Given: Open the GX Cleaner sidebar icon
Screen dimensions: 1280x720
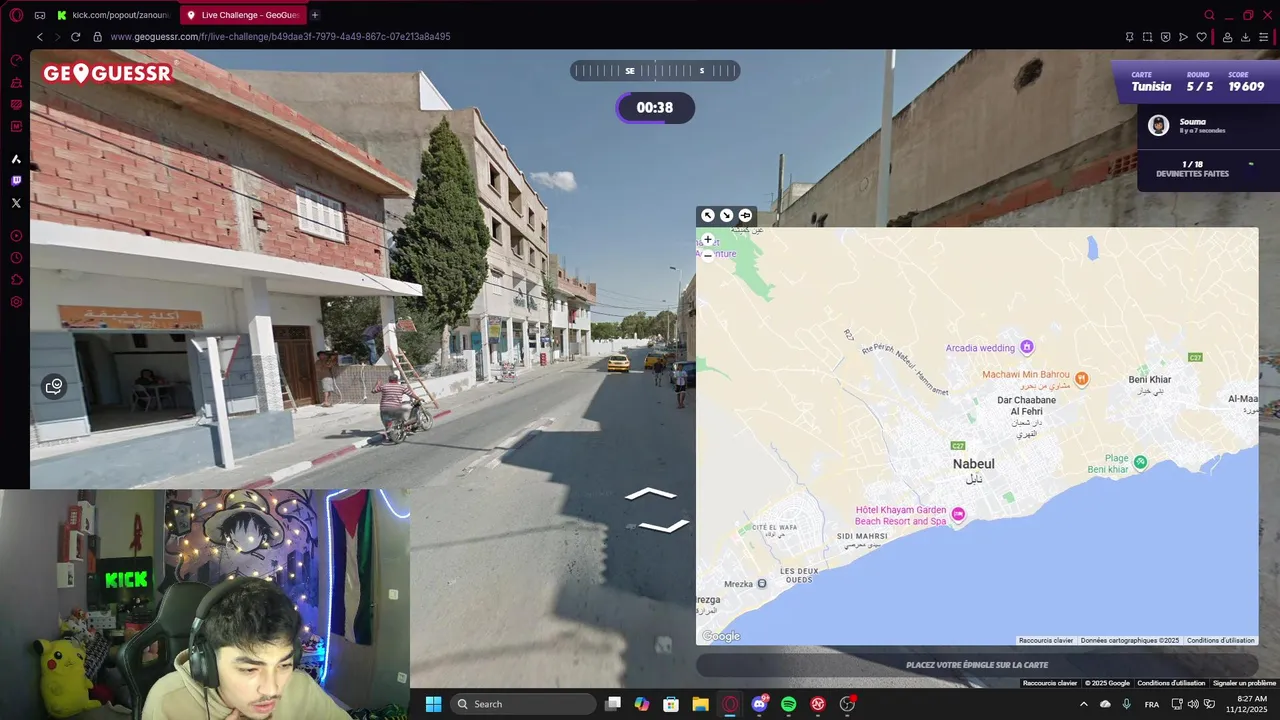Looking at the screenshot, I should tap(16, 82).
